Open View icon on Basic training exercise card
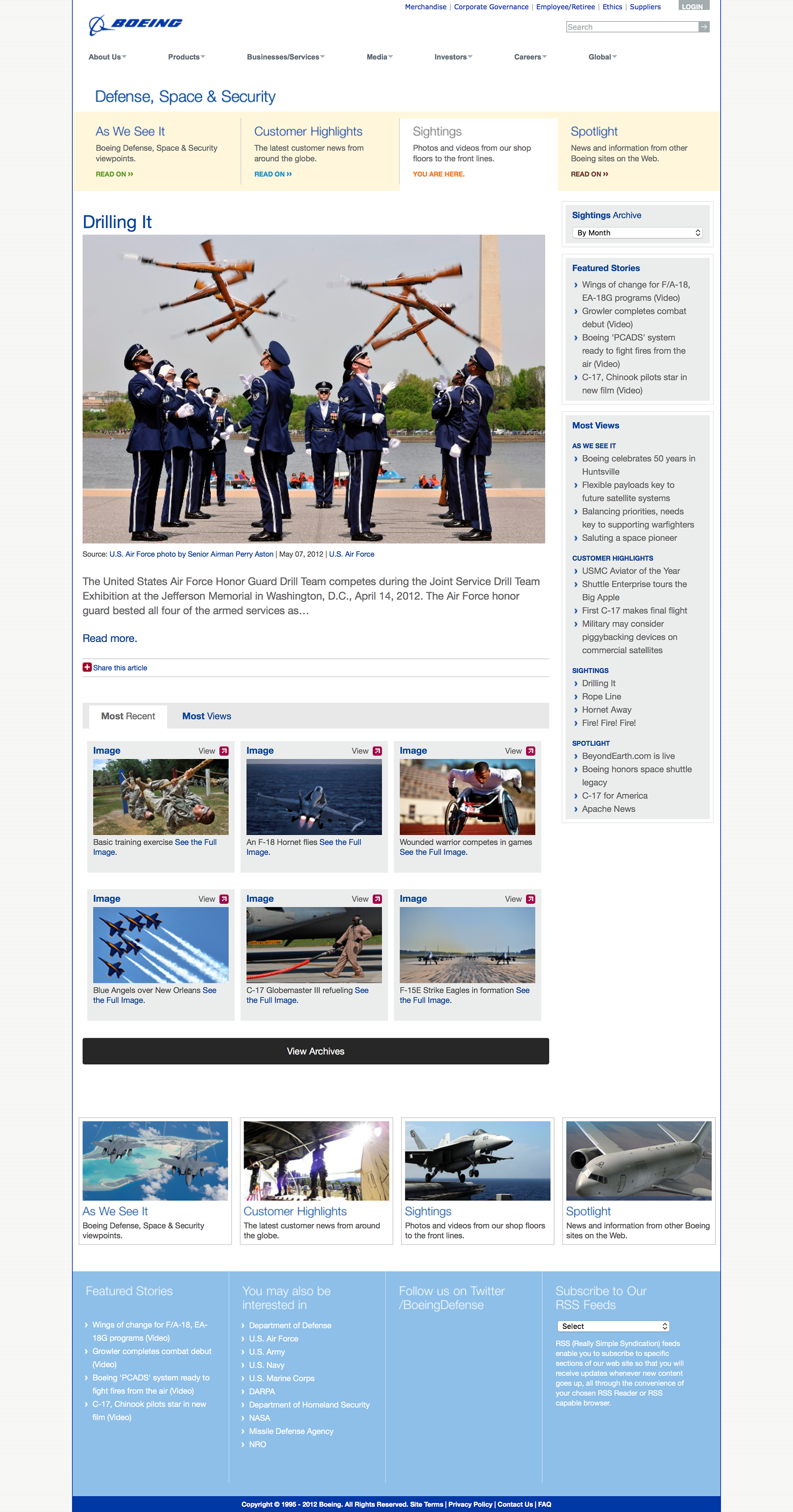Screen dimensions: 793x1512 point(224,751)
